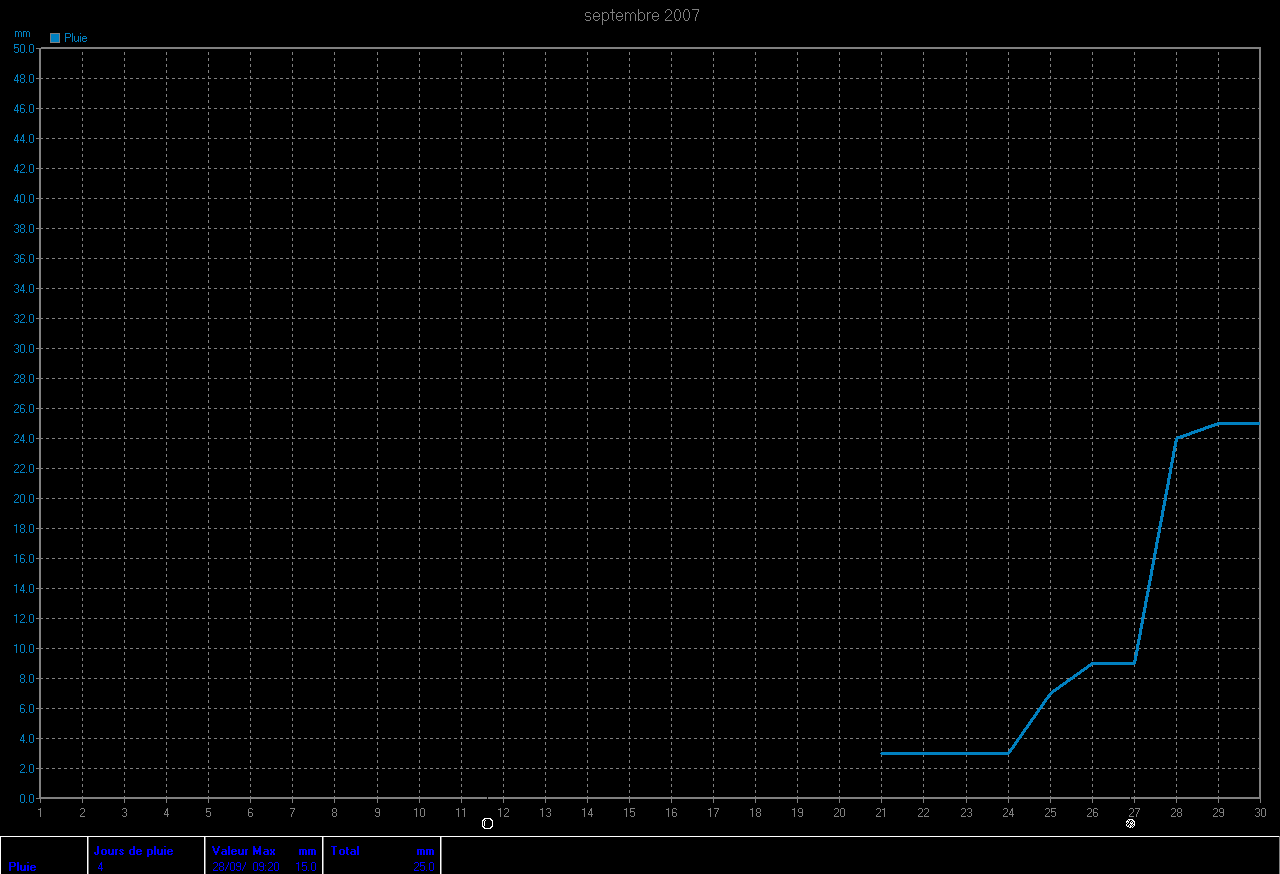
Task: Click the day 1 x-axis label
Action: (x=40, y=813)
